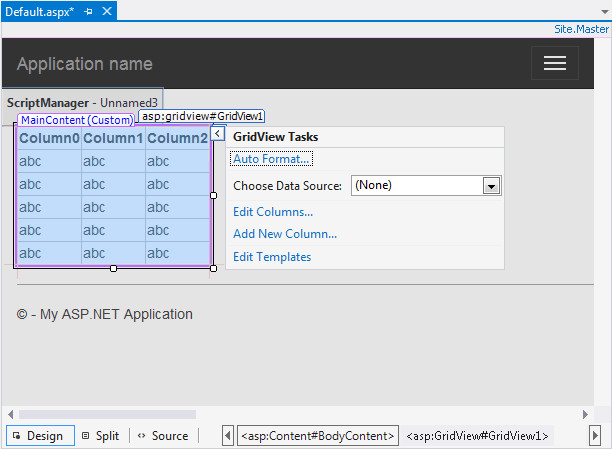Select asp:GridView#GridView1 breadcrumb tag
The width and height of the screenshot is (612, 449).
click(477, 436)
